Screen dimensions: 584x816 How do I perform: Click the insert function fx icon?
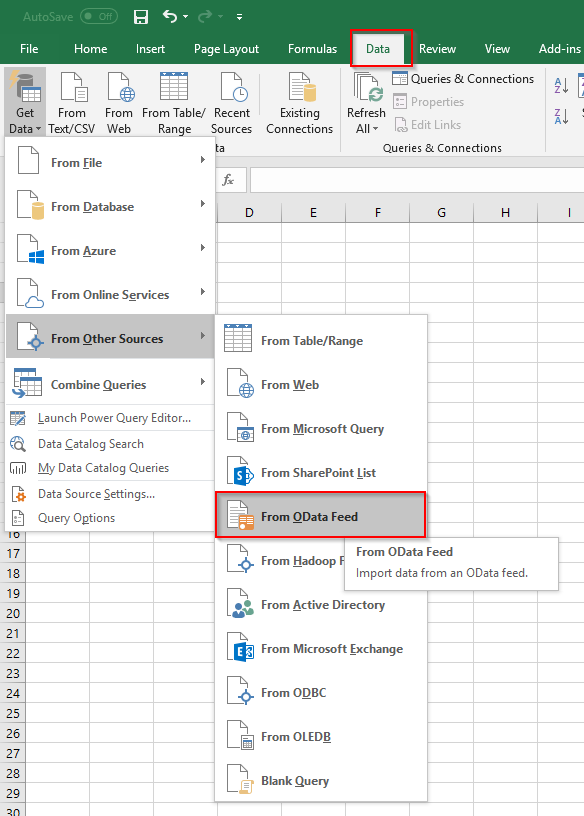(x=228, y=180)
